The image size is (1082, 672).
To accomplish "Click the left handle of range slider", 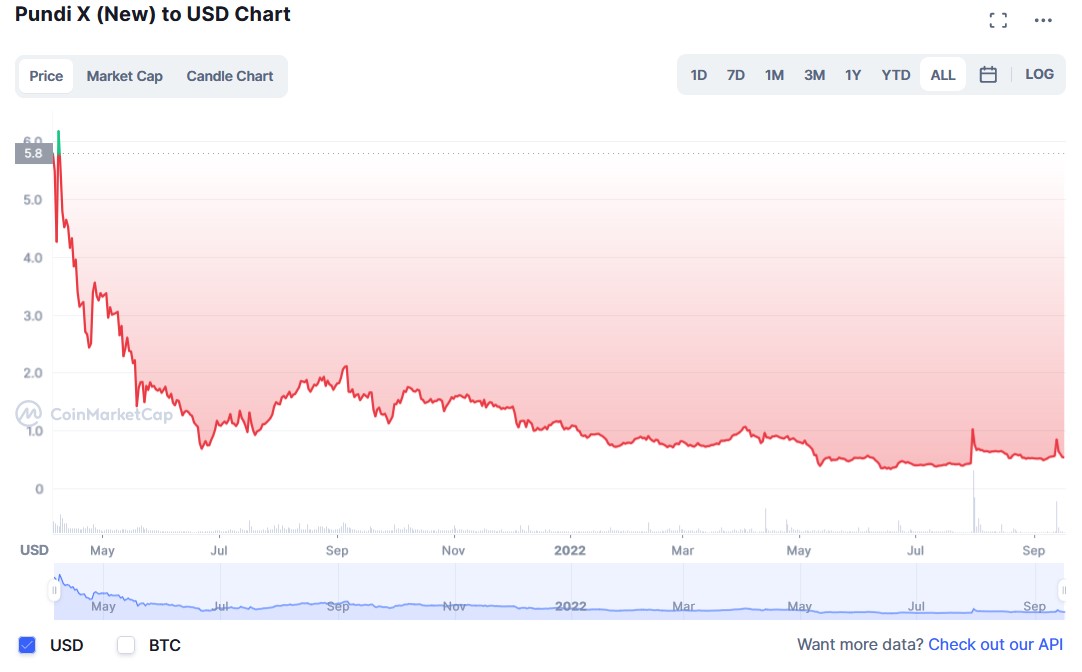I will click(54, 591).
